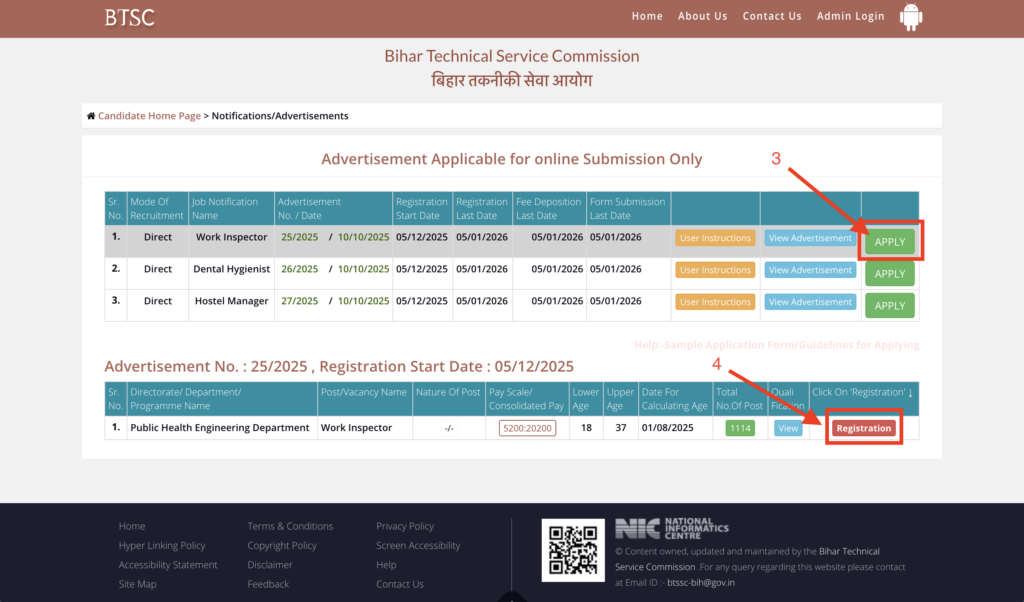
Task: Open the Privacy Policy footer link
Action: tap(405, 526)
